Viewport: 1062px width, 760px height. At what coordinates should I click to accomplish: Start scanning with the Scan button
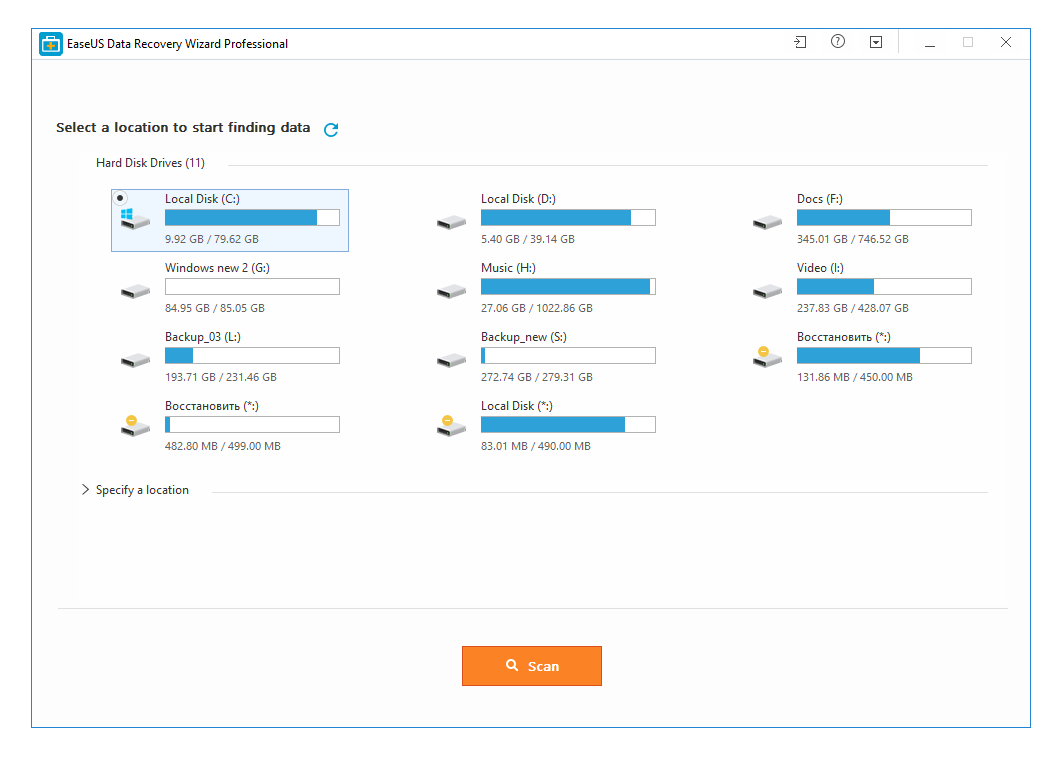click(531, 666)
